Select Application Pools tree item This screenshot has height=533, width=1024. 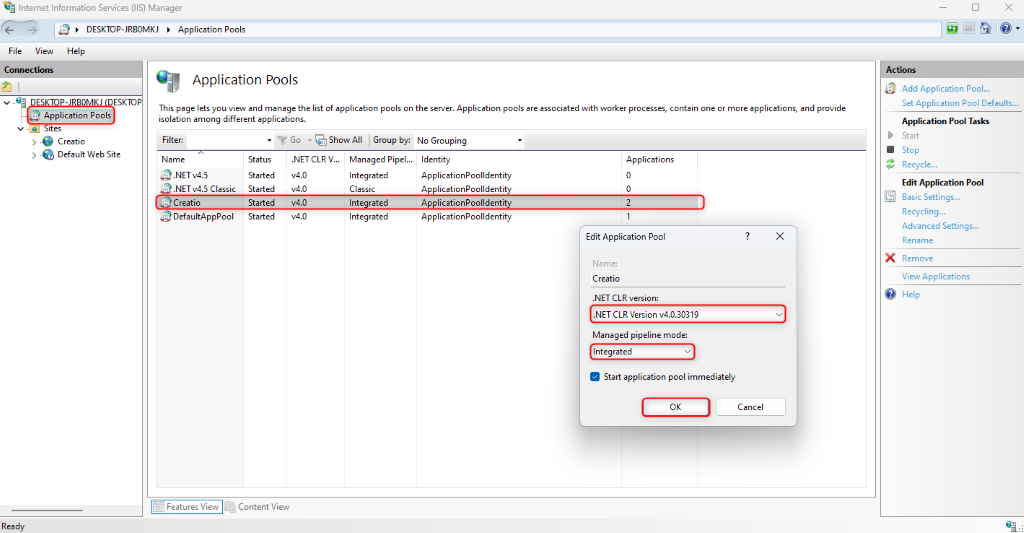77,115
